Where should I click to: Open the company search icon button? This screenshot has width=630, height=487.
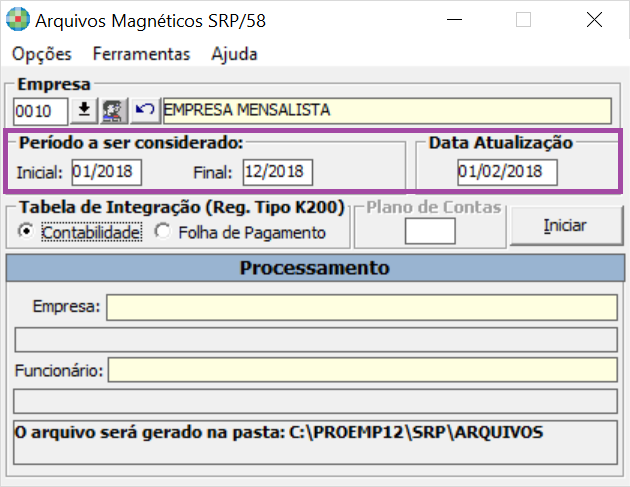114,110
